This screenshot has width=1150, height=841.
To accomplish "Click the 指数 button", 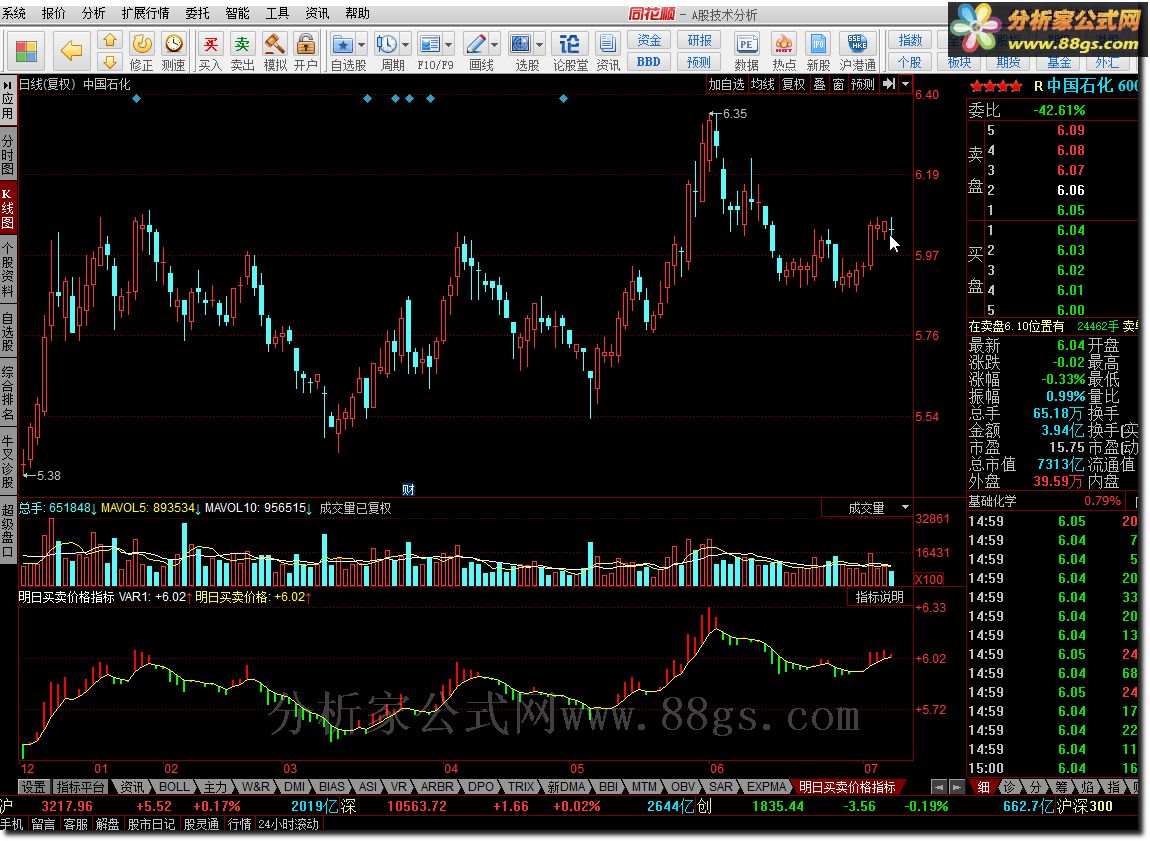I will tap(910, 40).
